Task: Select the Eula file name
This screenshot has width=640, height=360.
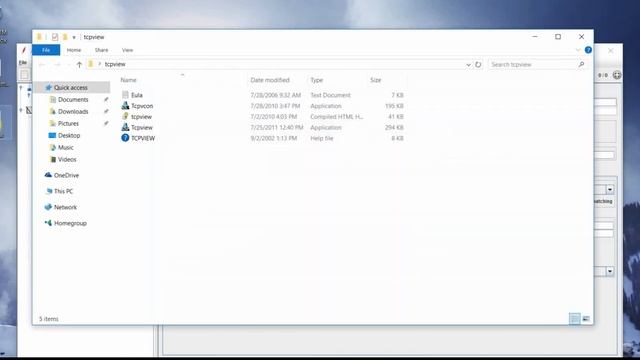Action: click(x=137, y=95)
